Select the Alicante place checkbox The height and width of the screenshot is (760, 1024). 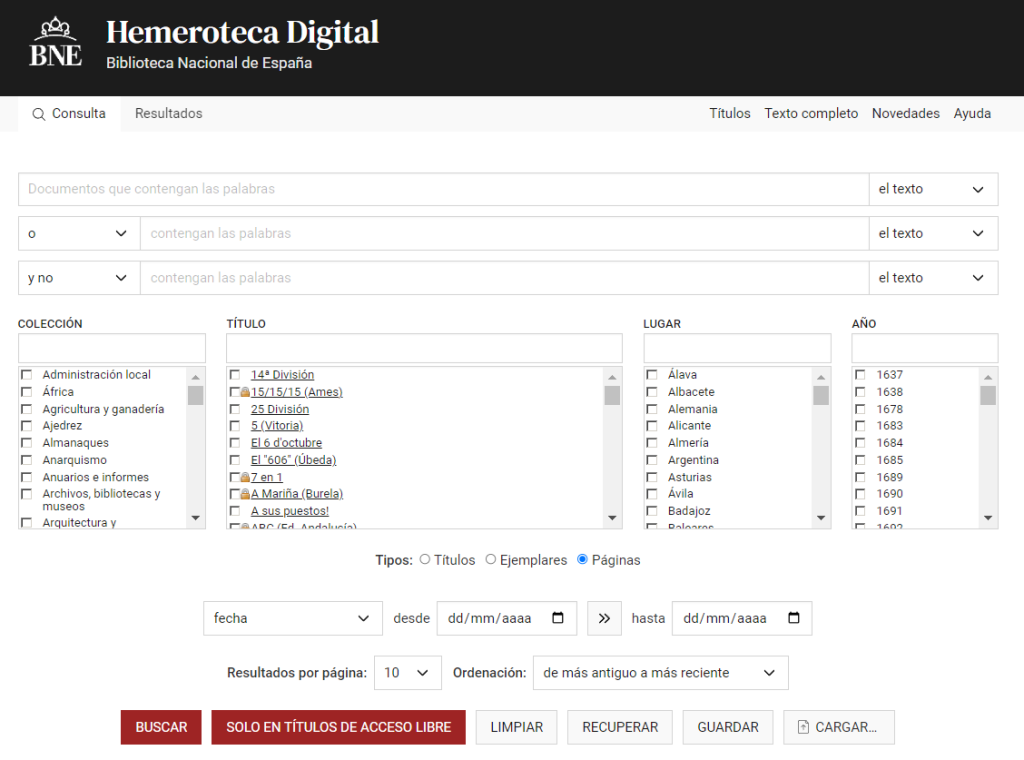click(x=652, y=426)
